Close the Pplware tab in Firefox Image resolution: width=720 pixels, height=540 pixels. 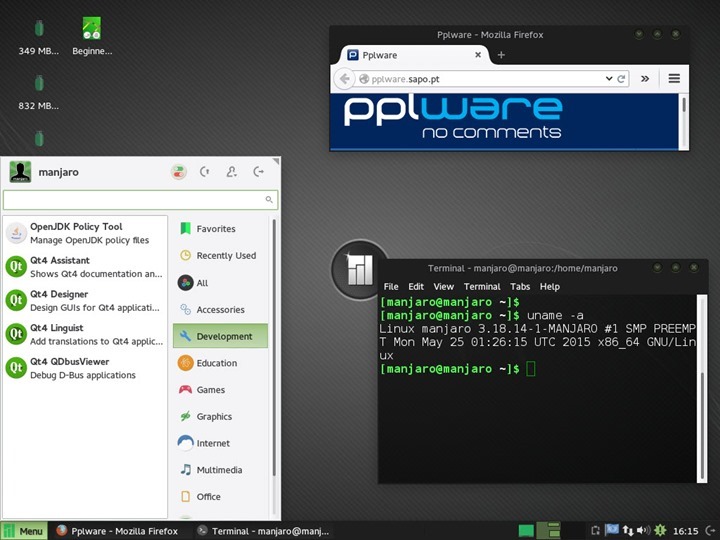(478, 55)
